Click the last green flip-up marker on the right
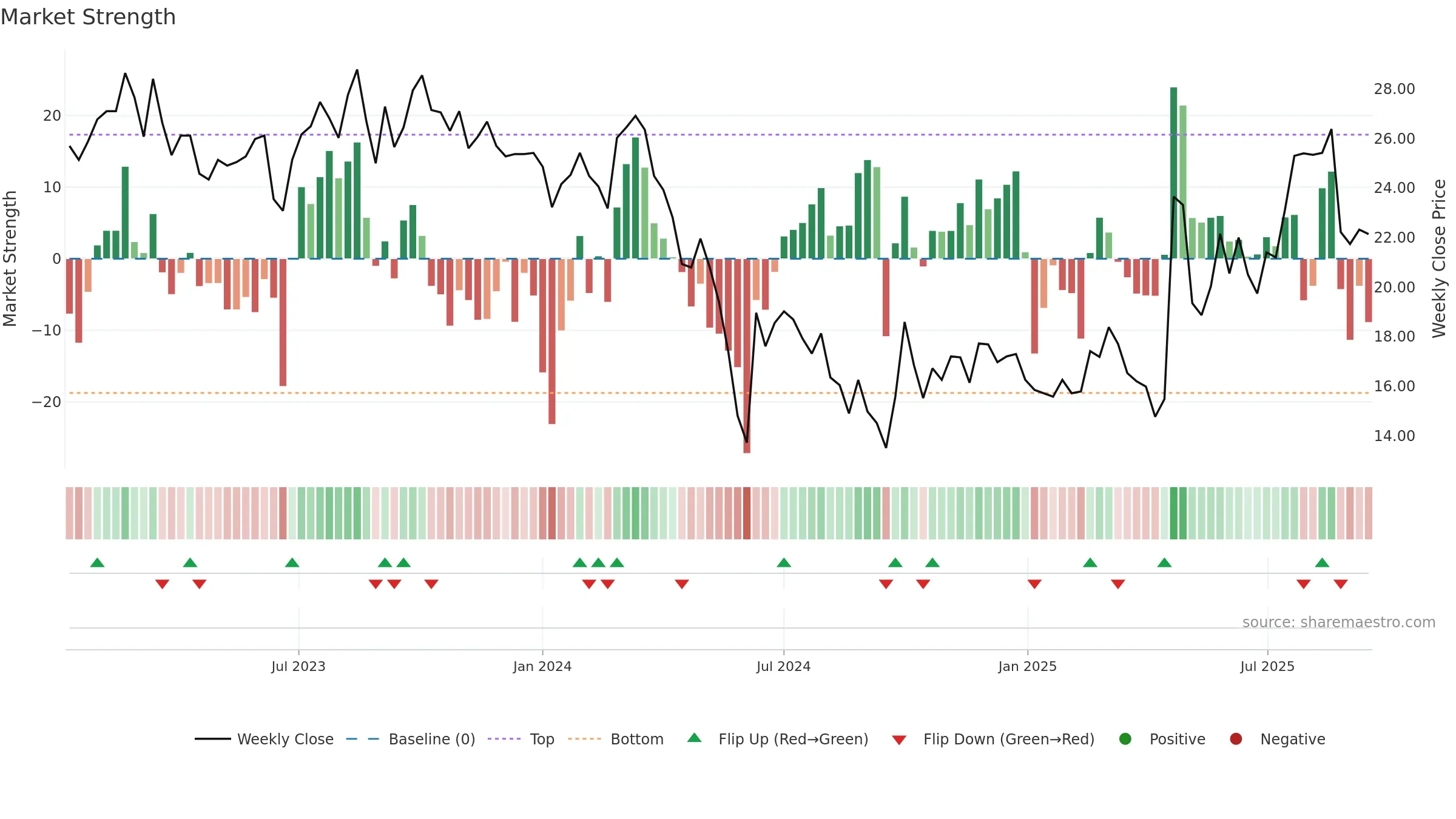This screenshot has width=1456, height=819. tap(1323, 562)
